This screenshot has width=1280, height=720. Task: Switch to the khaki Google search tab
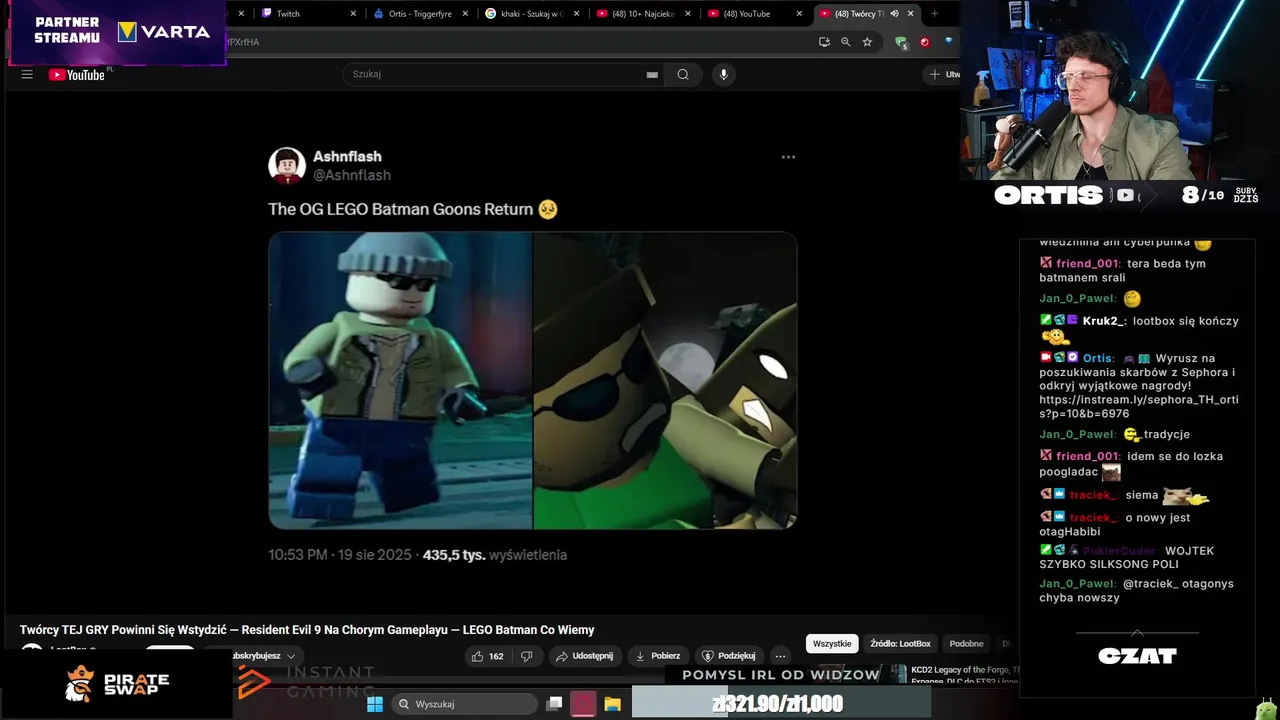point(532,14)
